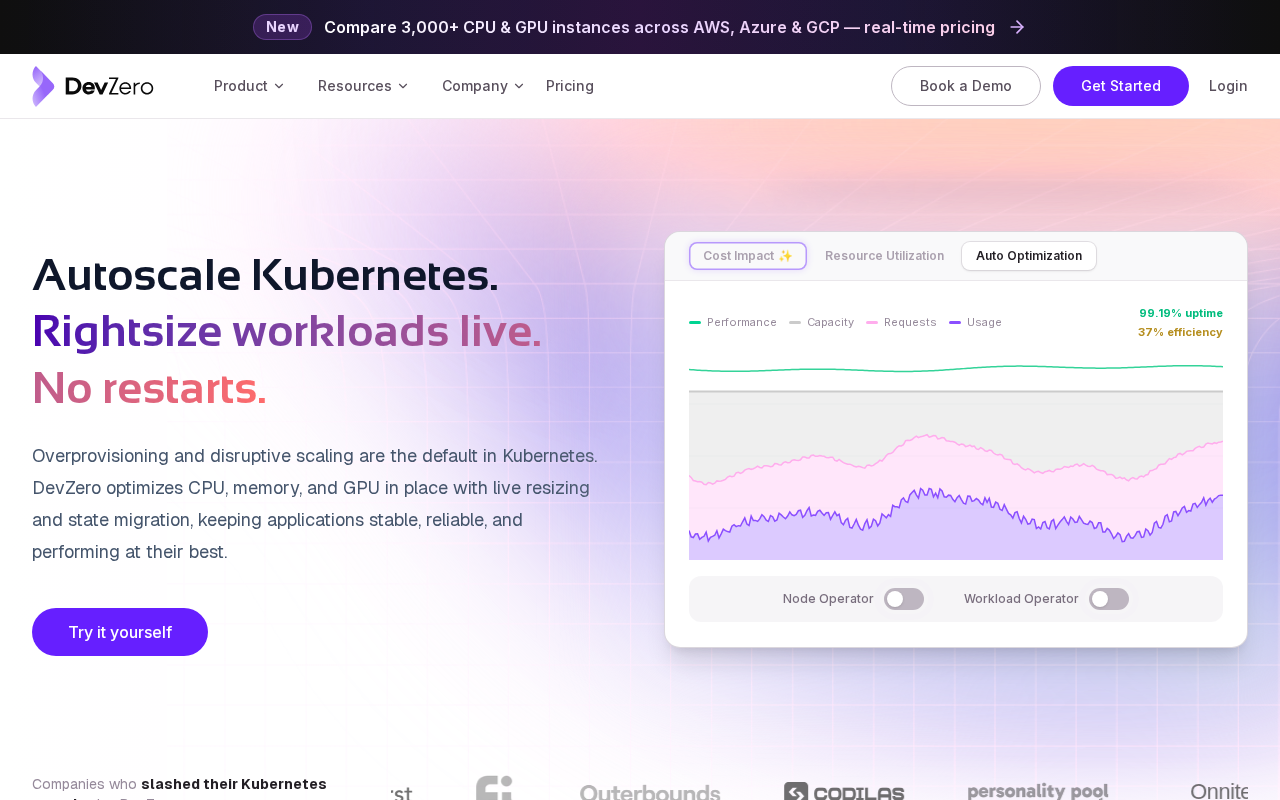The width and height of the screenshot is (1280, 800).
Task: Click the Get Started button
Action: click(1121, 86)
